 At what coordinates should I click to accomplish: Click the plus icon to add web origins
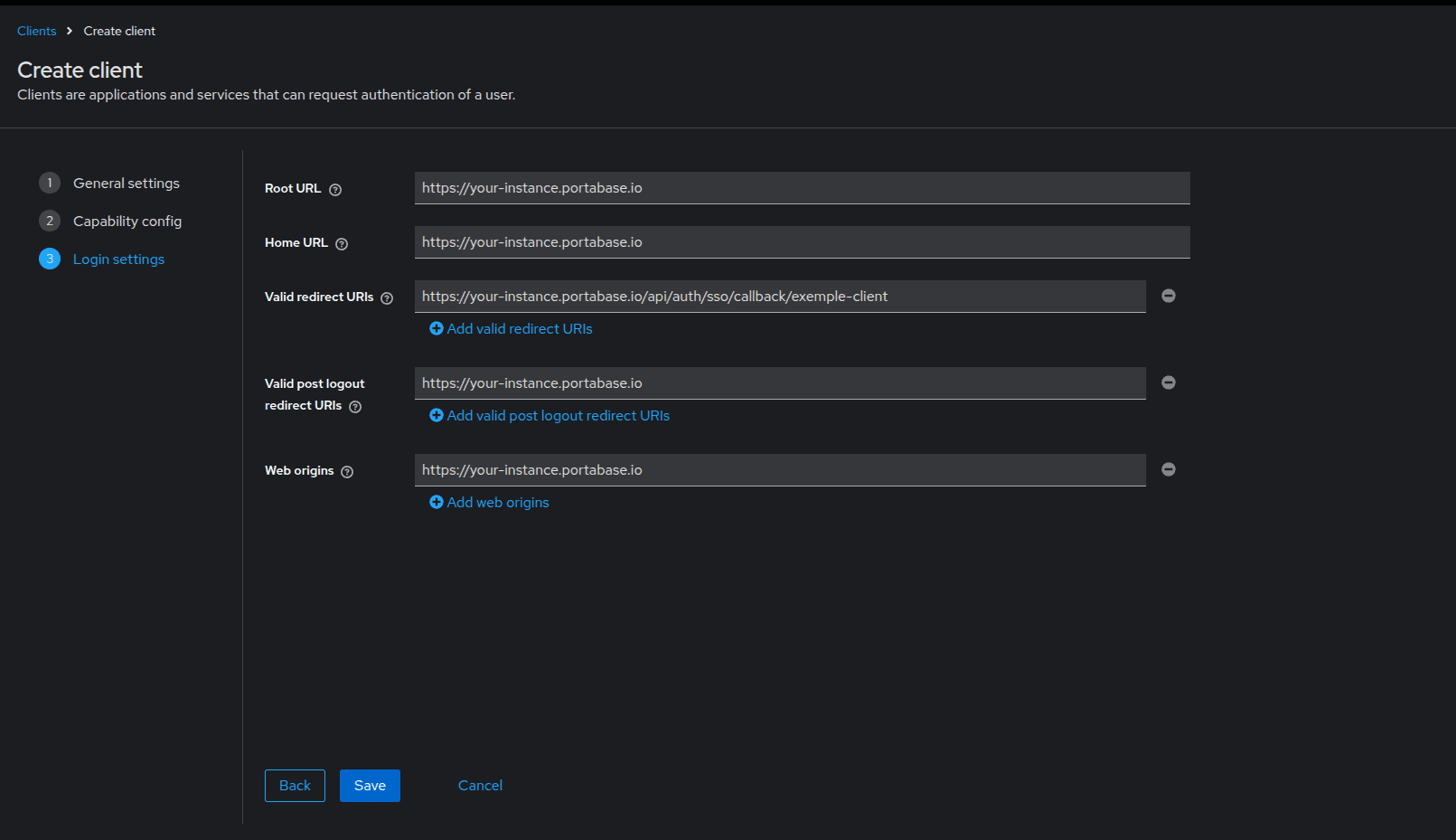pos(437,501)
